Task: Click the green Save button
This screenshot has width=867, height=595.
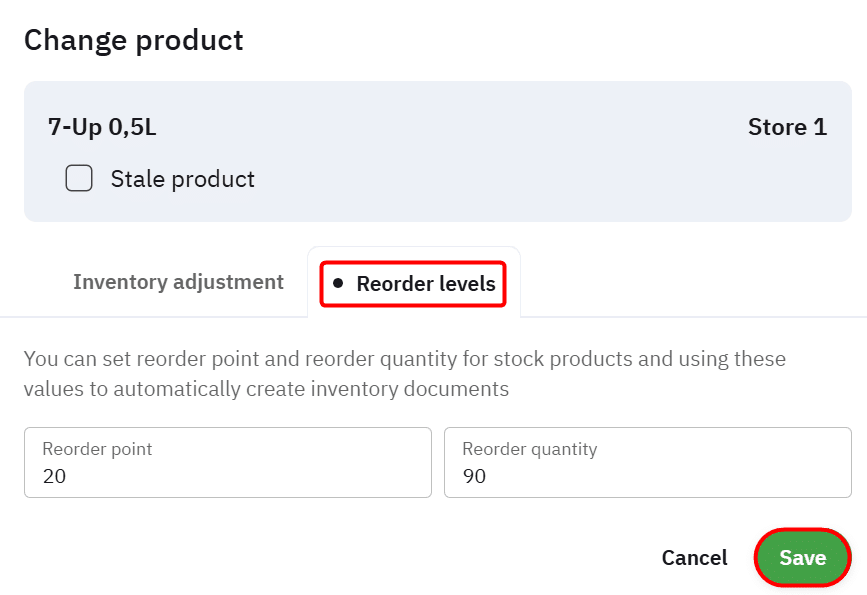Action: [x=802, y=557]
